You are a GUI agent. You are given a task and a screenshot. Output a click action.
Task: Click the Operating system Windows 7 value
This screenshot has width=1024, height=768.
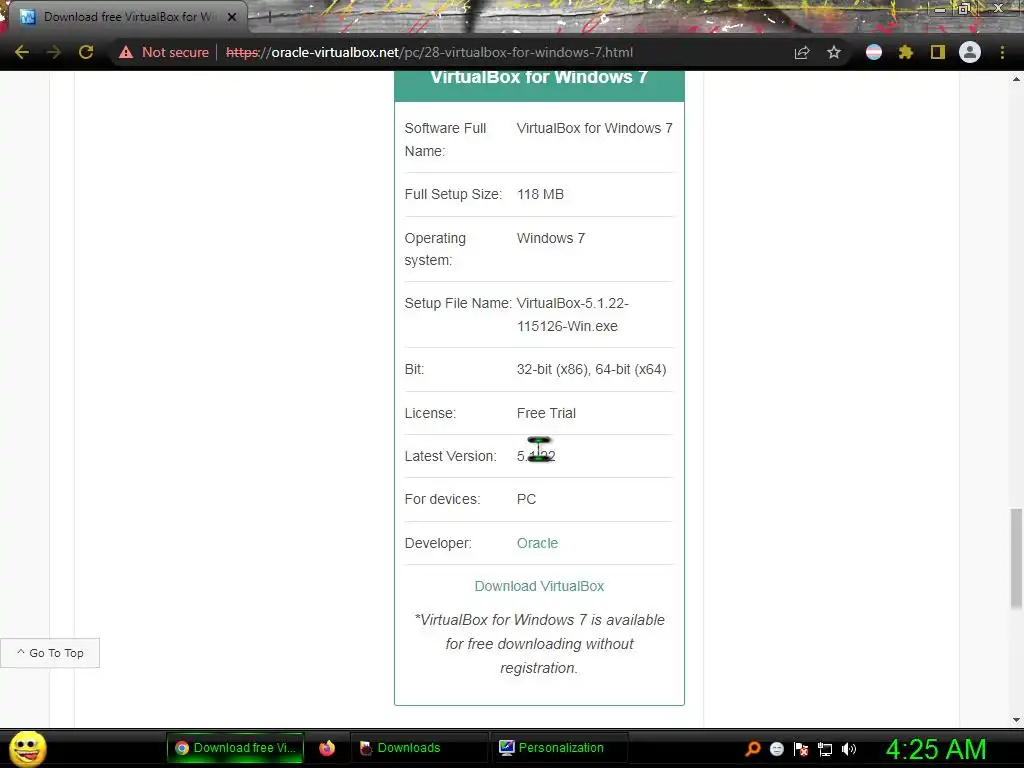pyautogui.click(x=551, y=238)
